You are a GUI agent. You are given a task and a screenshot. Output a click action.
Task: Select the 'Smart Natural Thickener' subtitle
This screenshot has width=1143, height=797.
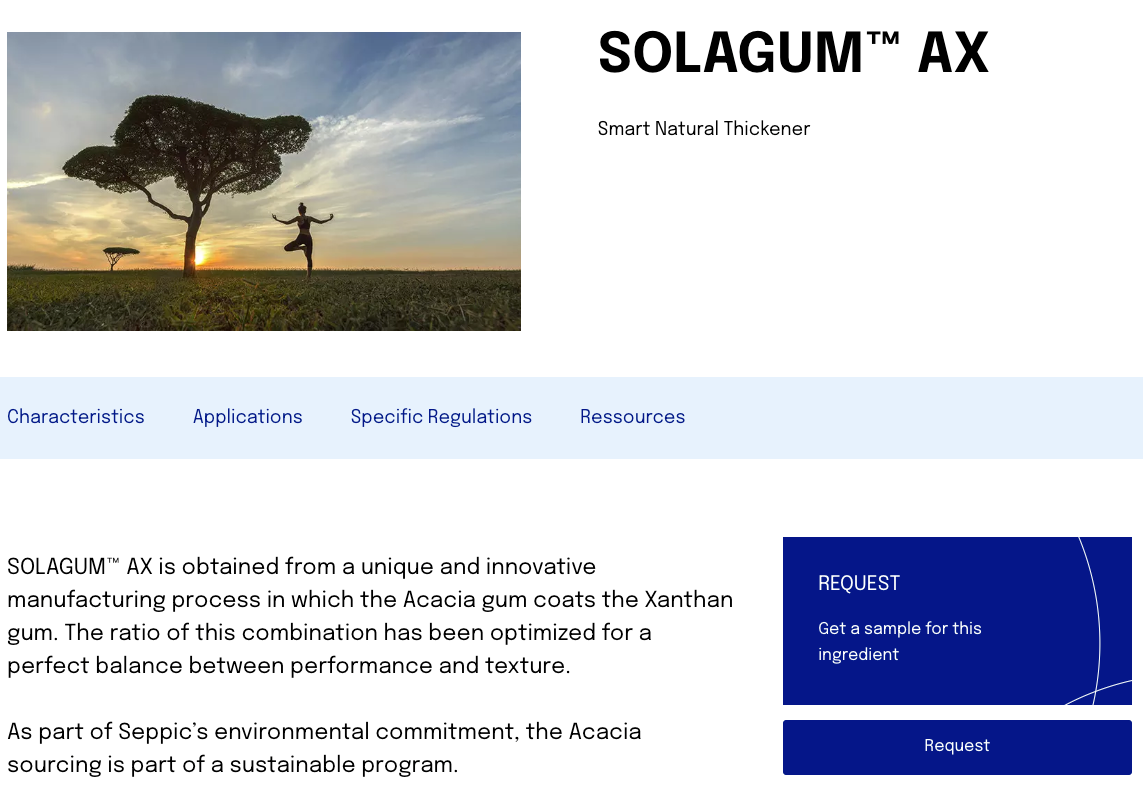[704, 129]
